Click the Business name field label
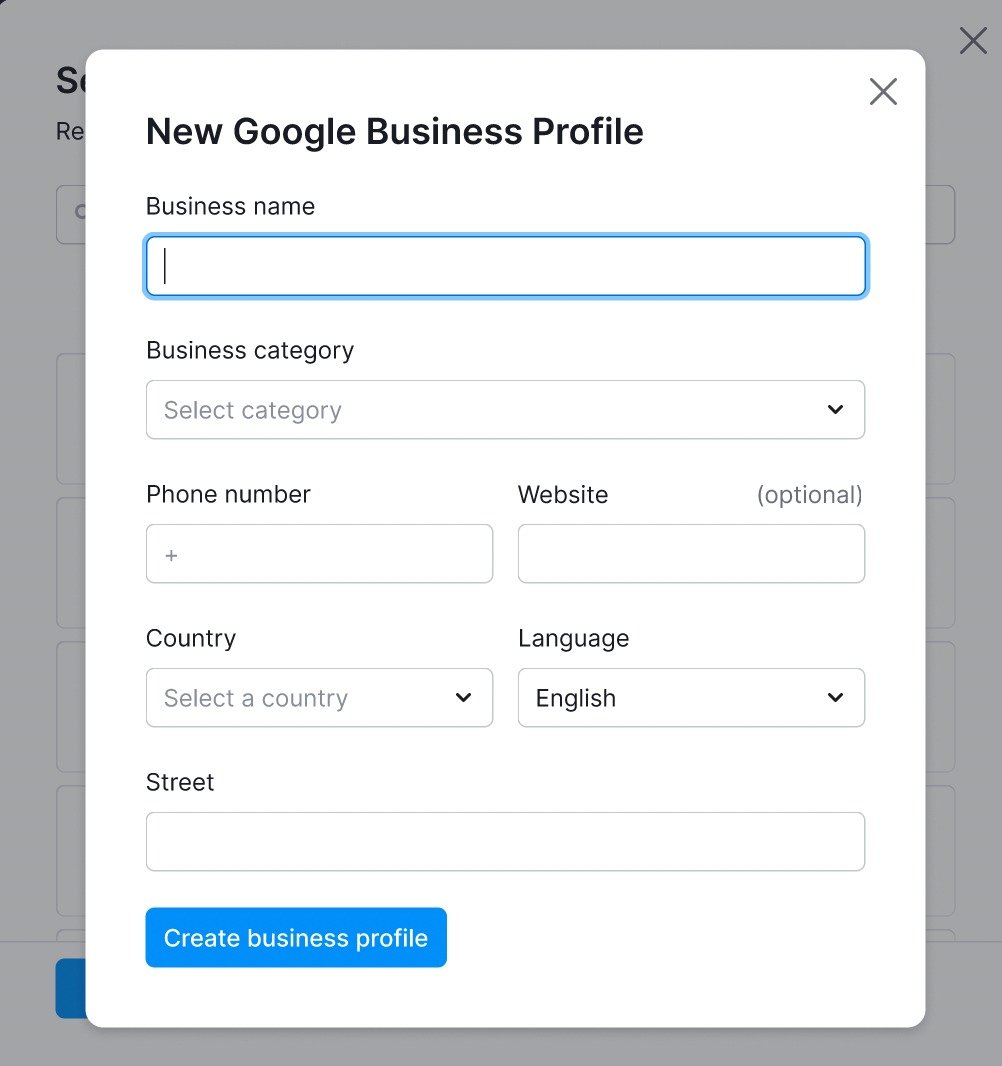Screen dimensions: 1002x1066 click(230, 206)
